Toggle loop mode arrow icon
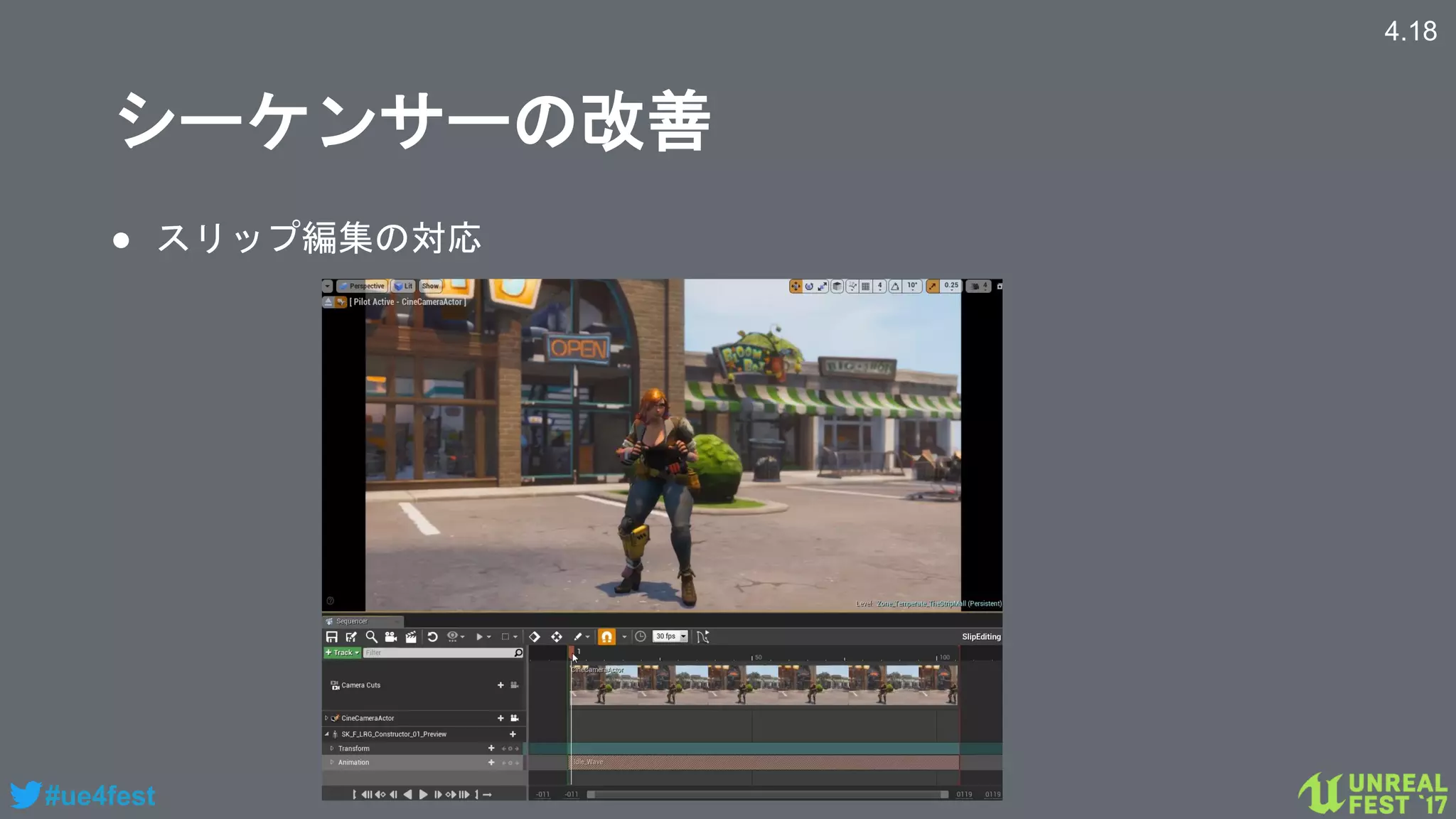Viewport: 1456px width, 819px height. (x=487, y=795)
